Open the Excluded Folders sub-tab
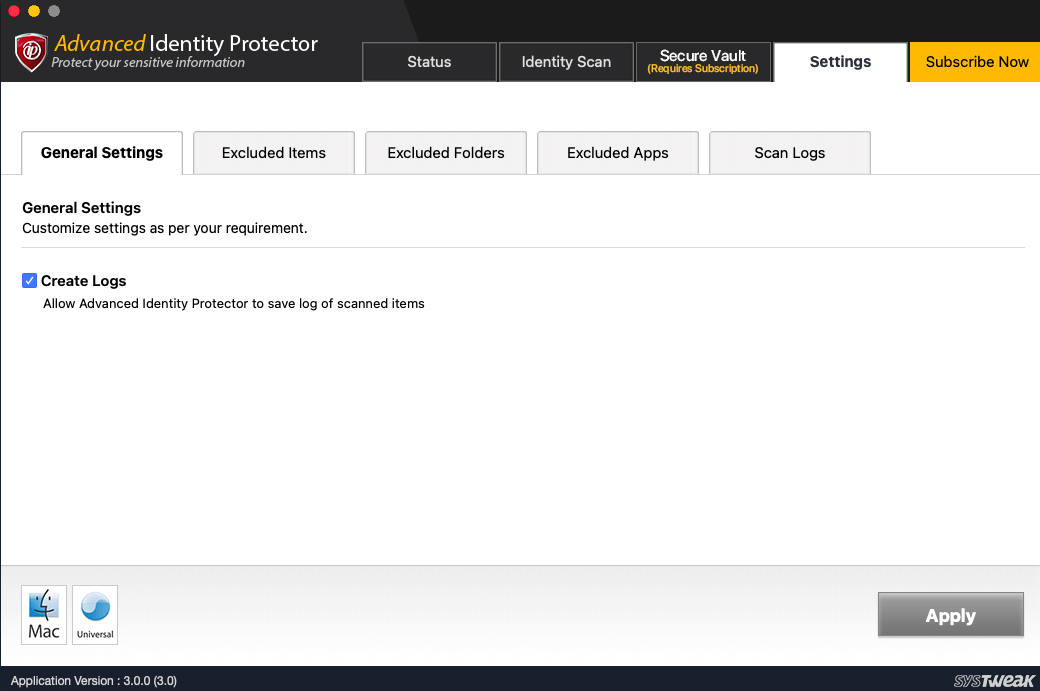Screen dimensions: 1040x691 [x=446, y=153]
